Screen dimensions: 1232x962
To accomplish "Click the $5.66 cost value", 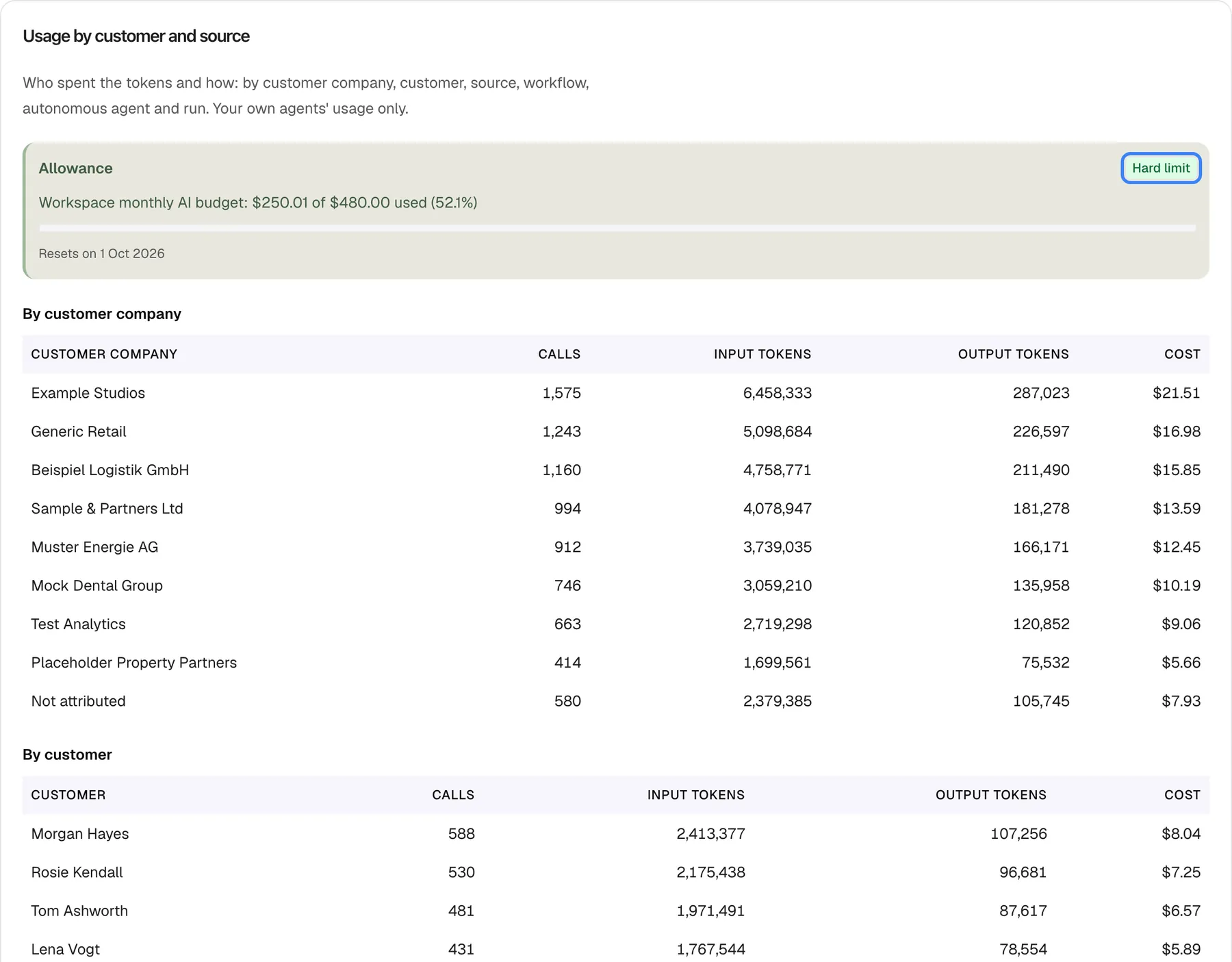I will (x=1181, y=662).
